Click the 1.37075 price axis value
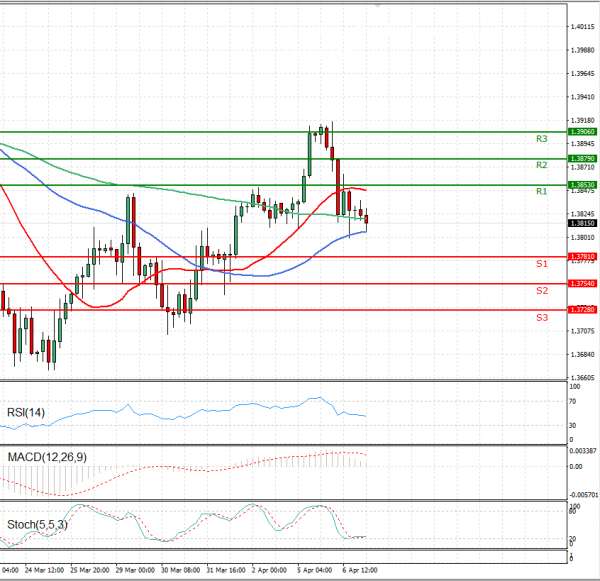Image resolution: width=600 pixels, height=581 pixels. [582, 331]
